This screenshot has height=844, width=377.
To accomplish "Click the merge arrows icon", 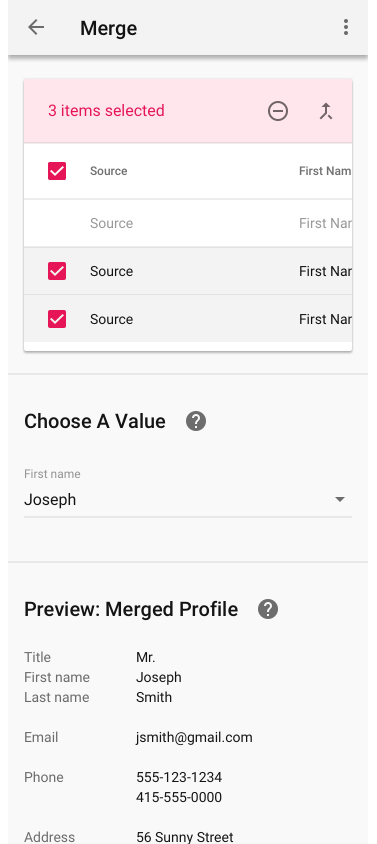I will [x=326, y=111].
